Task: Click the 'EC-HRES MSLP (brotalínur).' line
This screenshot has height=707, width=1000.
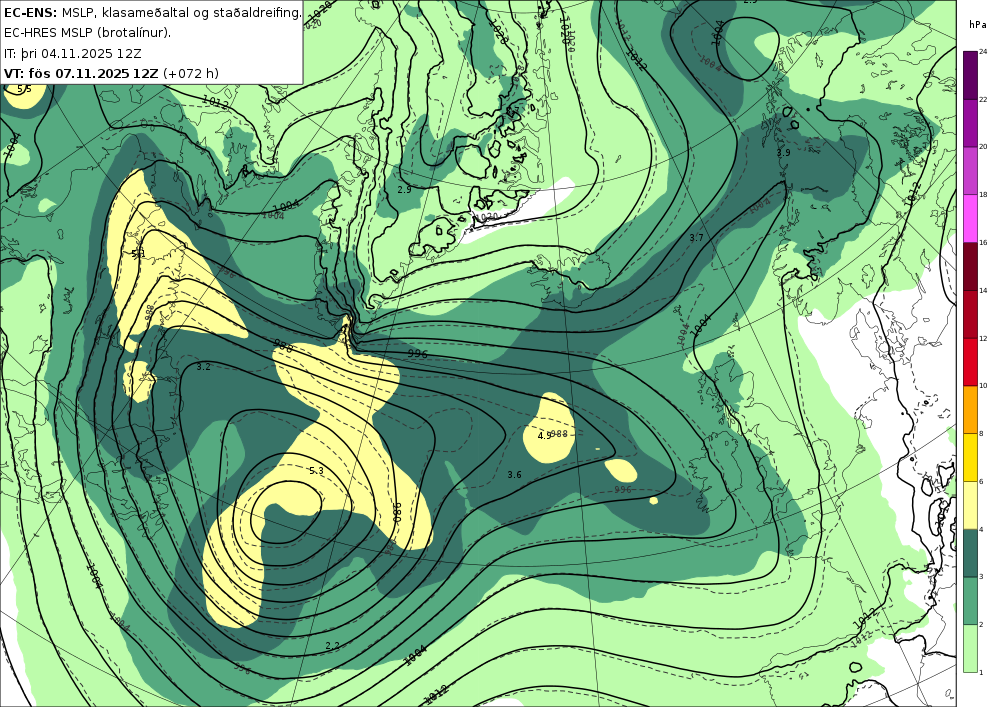Action: click(x=87, y=33)
